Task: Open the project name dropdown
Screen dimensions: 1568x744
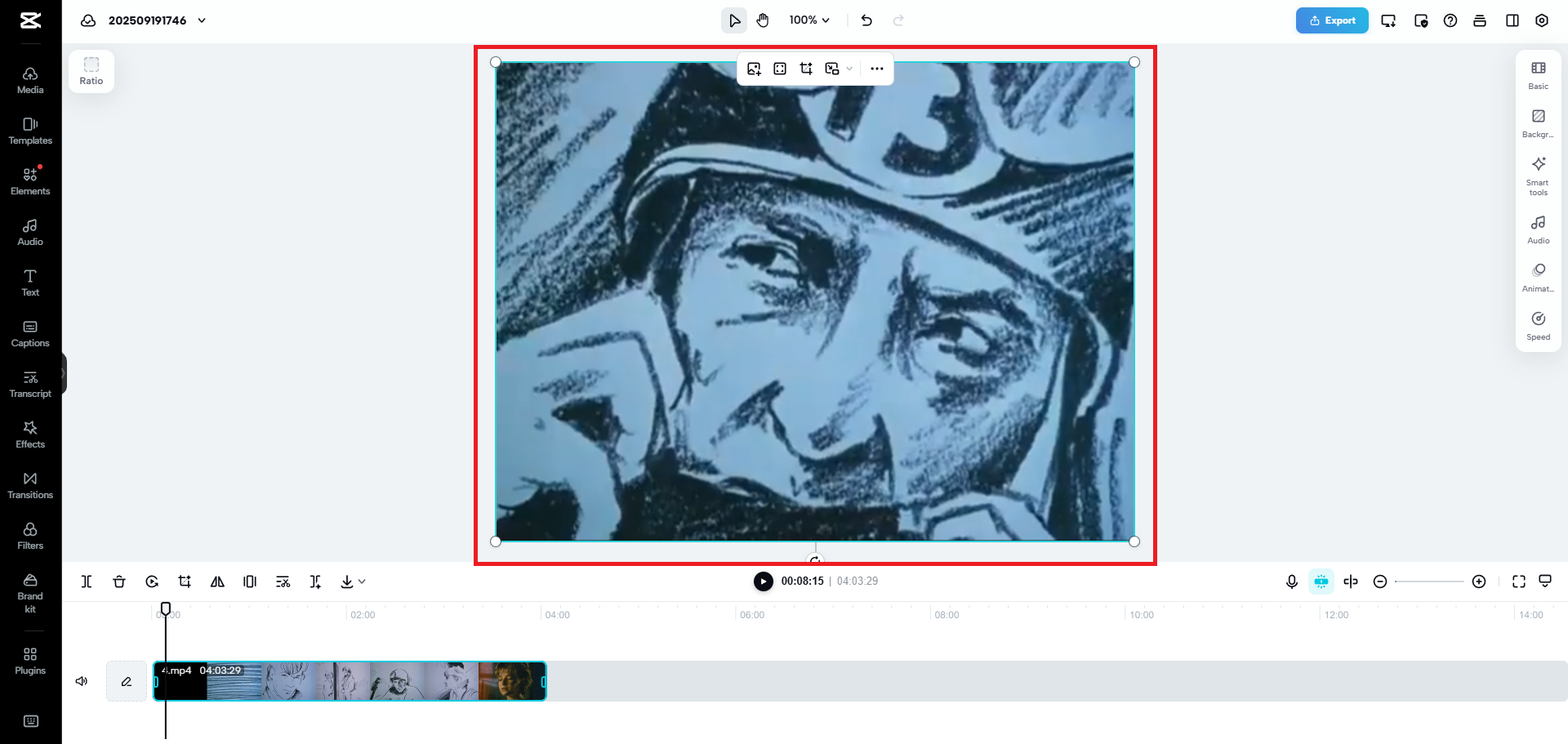Action: coord(202,20)
